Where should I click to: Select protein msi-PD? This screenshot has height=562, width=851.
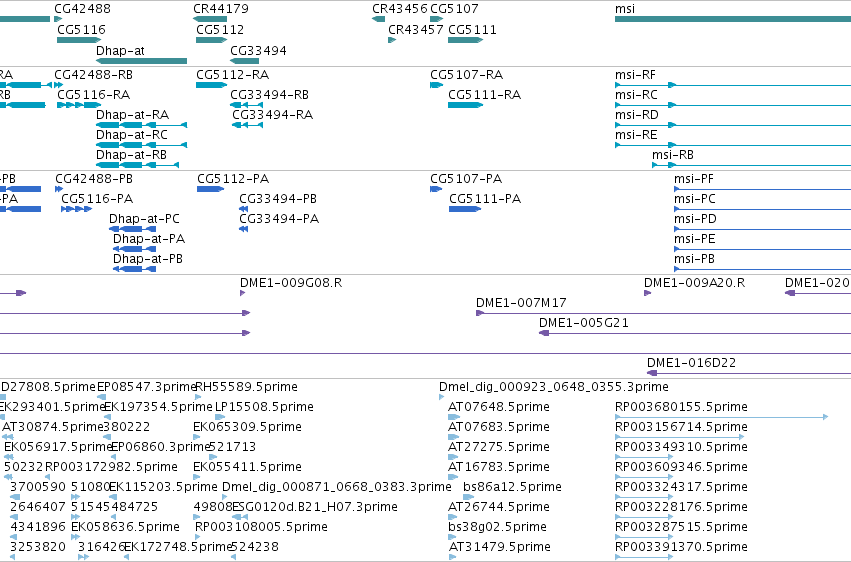(x=763, y=229)
